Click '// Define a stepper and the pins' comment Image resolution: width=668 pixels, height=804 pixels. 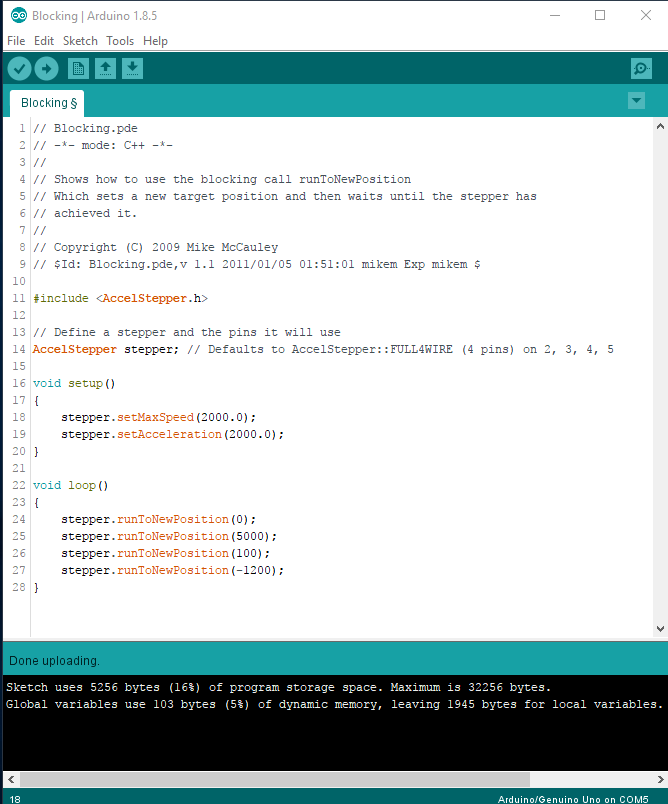click(187, 333)
